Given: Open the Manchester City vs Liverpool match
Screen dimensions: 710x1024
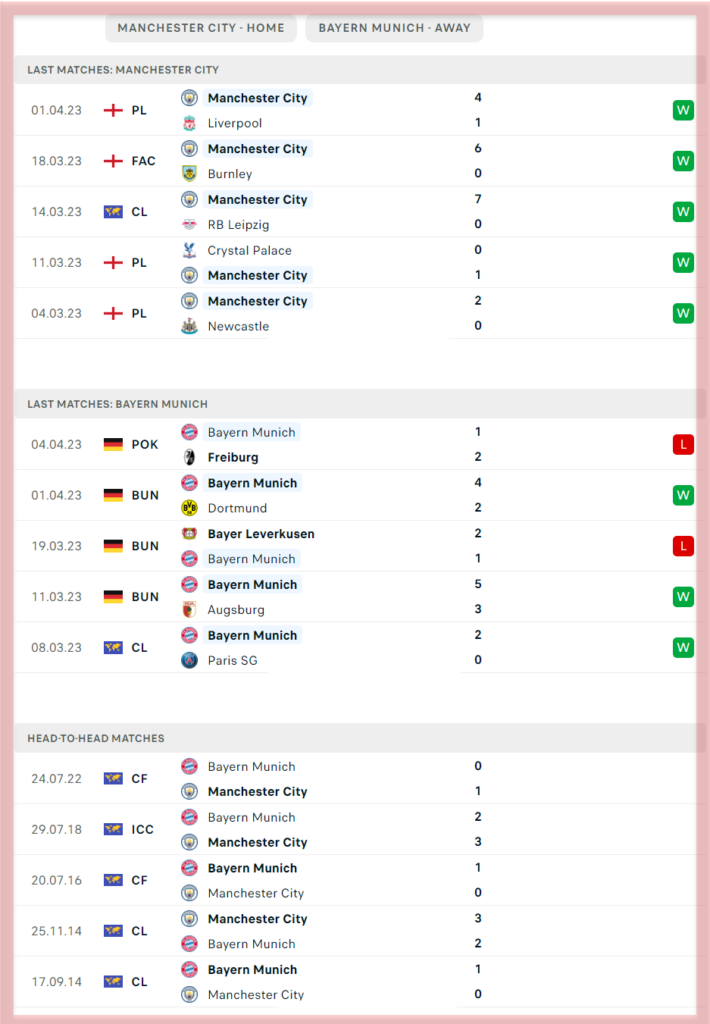Looking at the screenshot, I should [x=355, y=110].
